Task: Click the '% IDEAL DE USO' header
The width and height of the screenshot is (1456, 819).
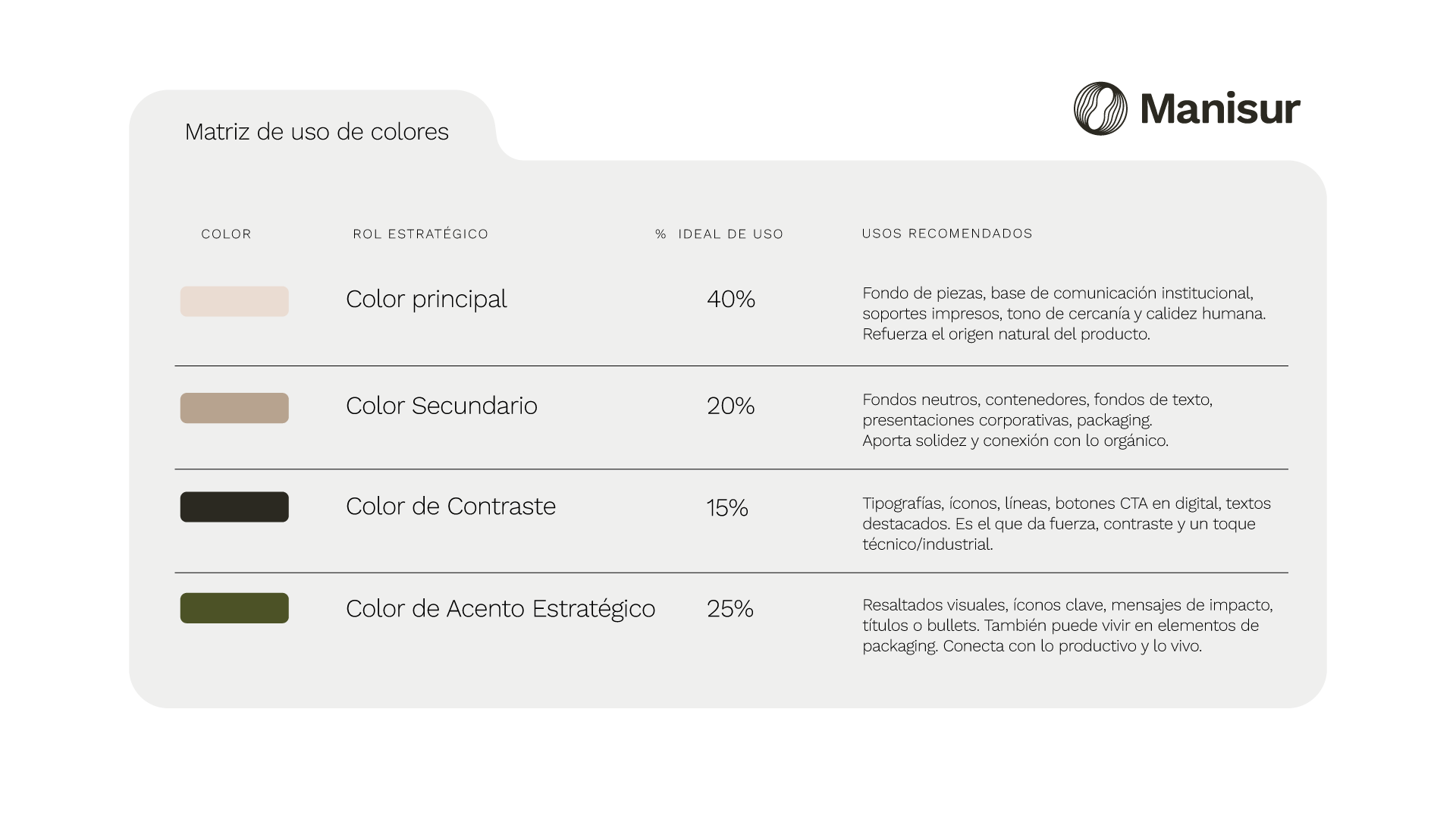Action: pyautogui.click(x=719, y=234)
